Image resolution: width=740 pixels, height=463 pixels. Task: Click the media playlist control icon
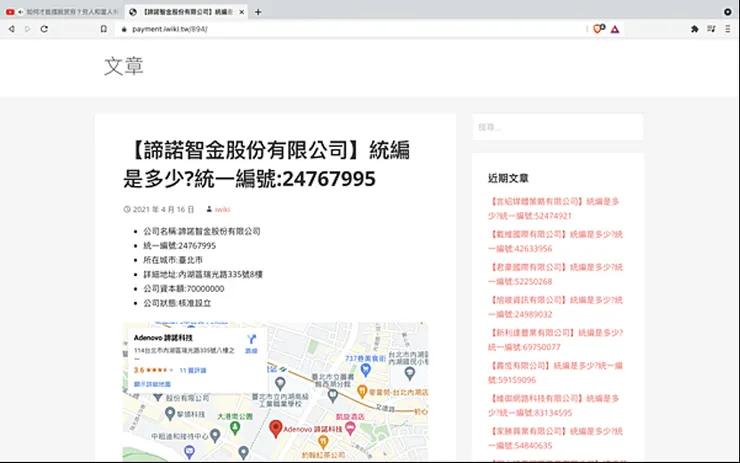(x=711, y=29)
